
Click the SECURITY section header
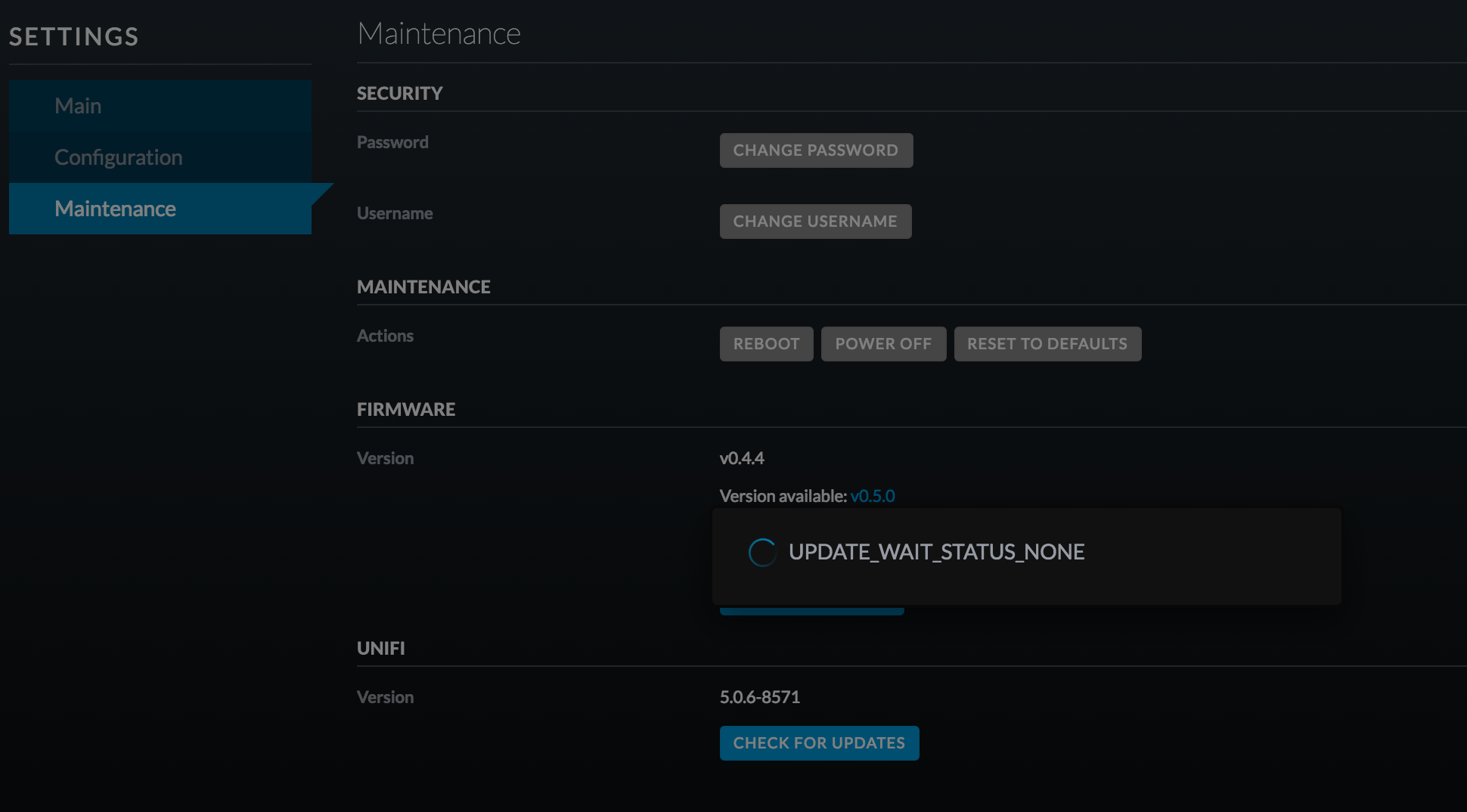(399, 94)
